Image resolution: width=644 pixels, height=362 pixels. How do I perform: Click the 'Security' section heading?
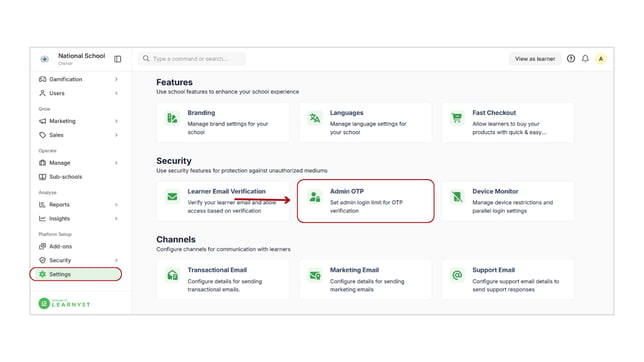tap(174, 161)
